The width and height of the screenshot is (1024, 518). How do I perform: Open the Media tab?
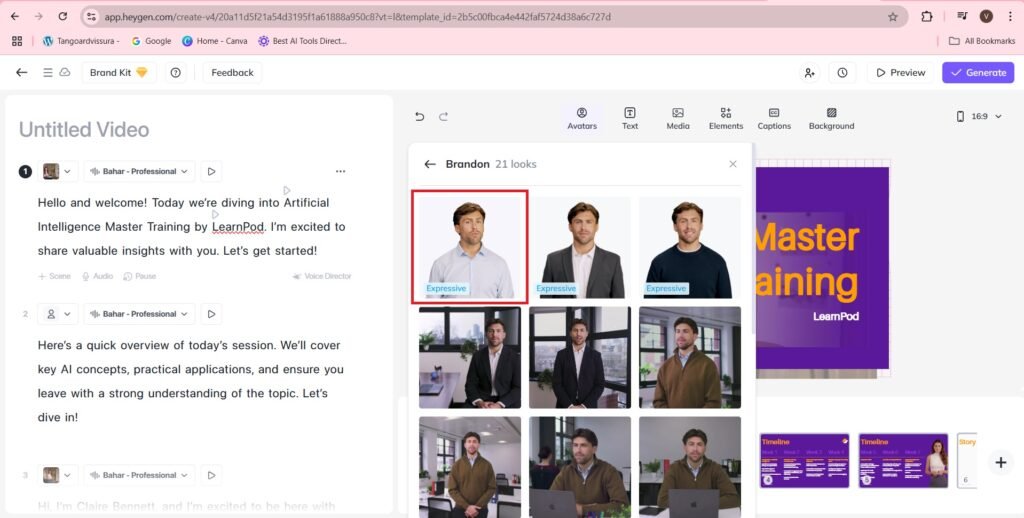click(x=678, y=118)
